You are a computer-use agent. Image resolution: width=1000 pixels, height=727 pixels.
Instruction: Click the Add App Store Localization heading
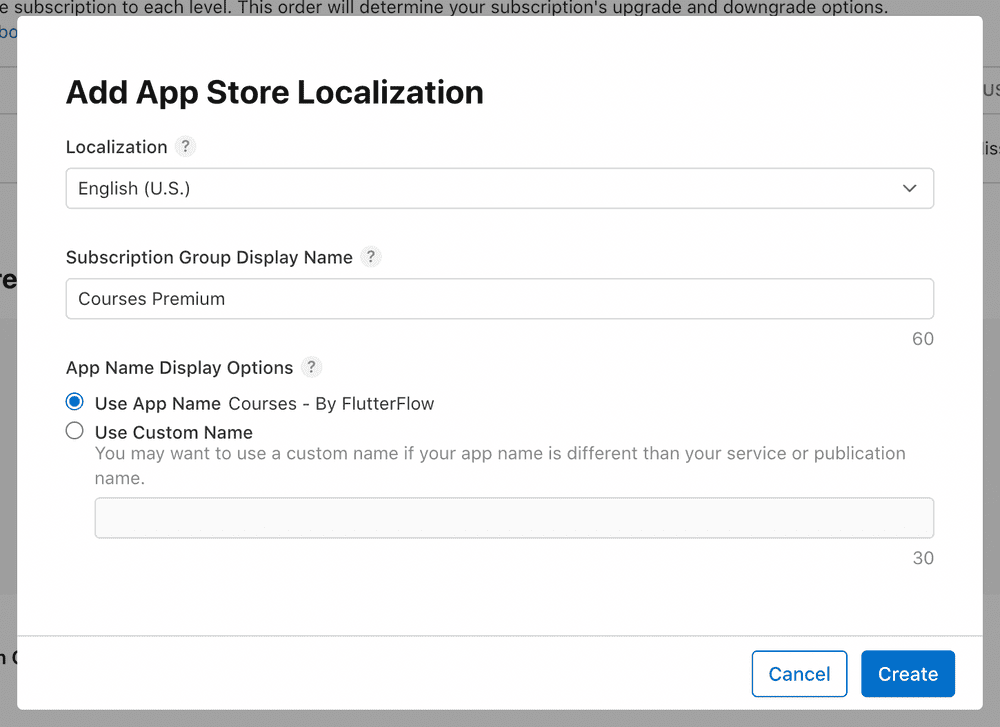275,92
